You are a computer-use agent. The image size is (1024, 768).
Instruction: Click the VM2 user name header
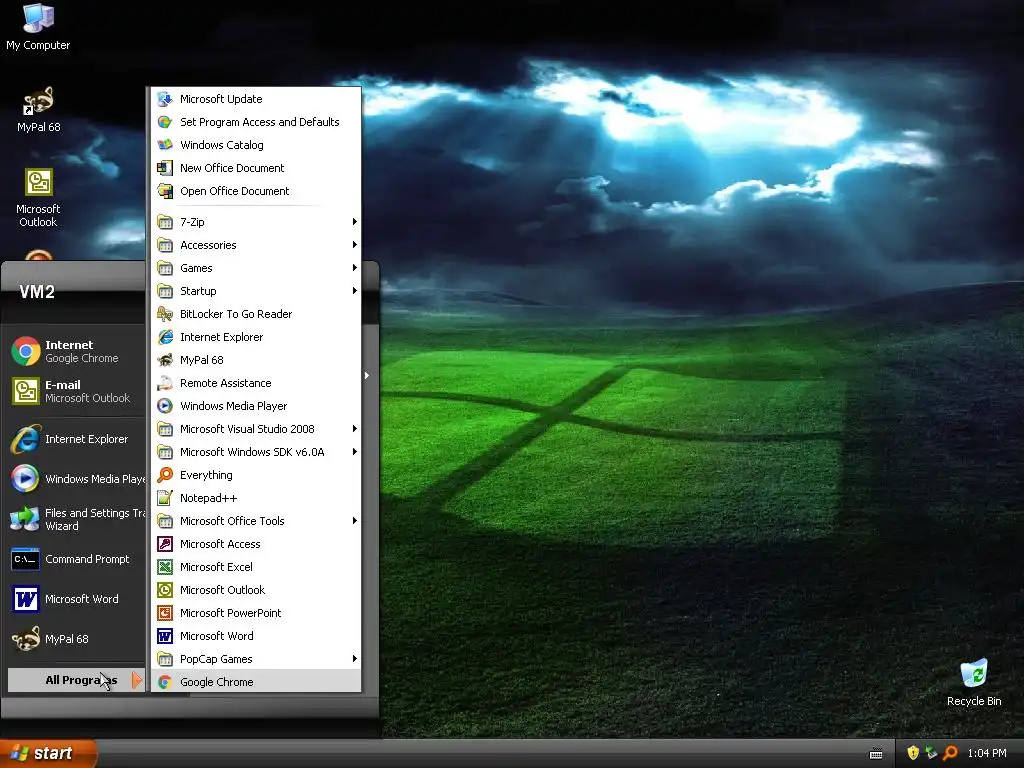point(37,292)
